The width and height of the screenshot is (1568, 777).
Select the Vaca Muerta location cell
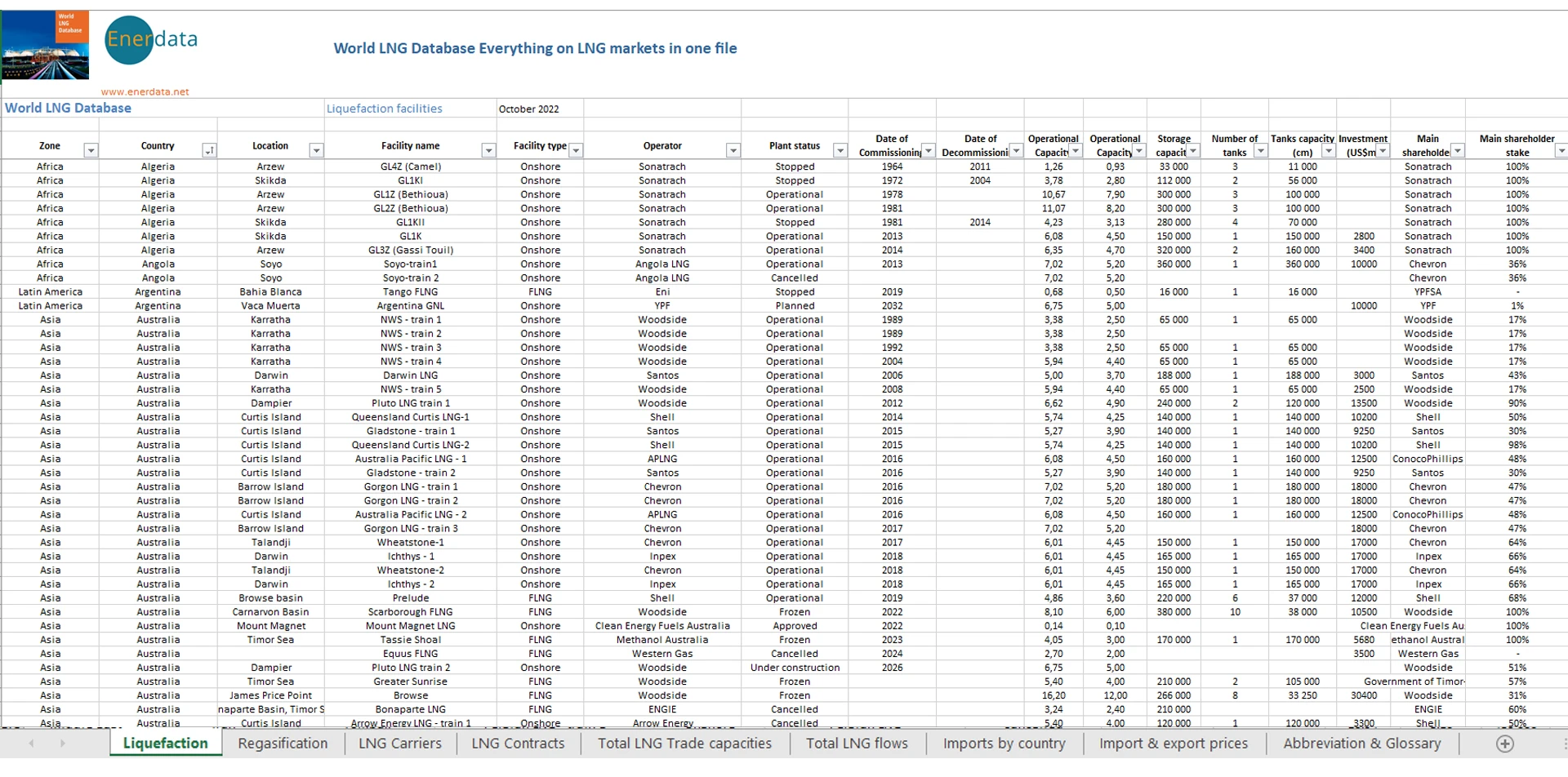coord(270,306)
